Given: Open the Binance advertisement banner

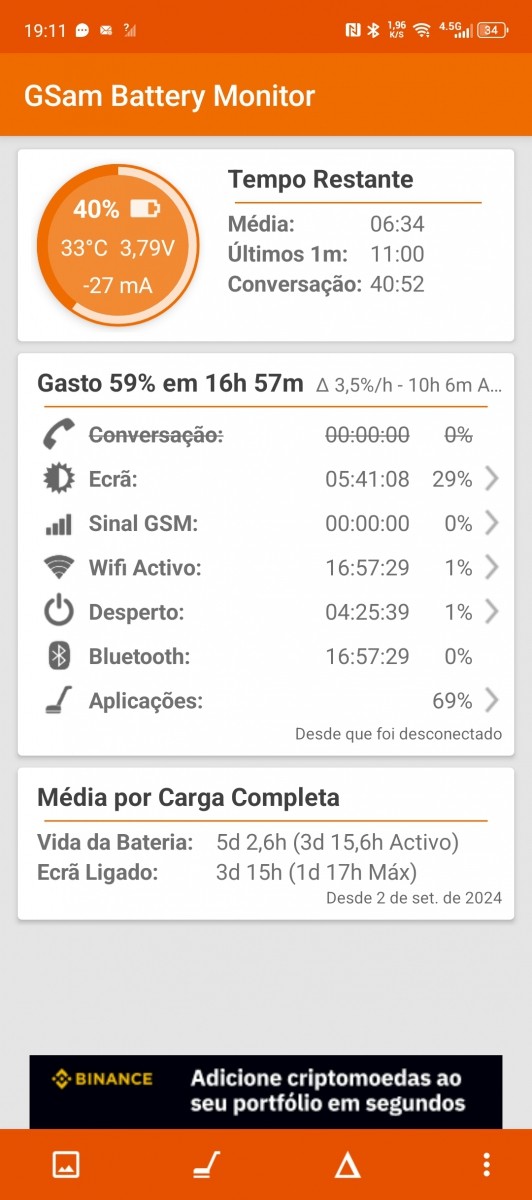Looking at the screenshot, I should pyautogui.click(x=266, y=1091).
